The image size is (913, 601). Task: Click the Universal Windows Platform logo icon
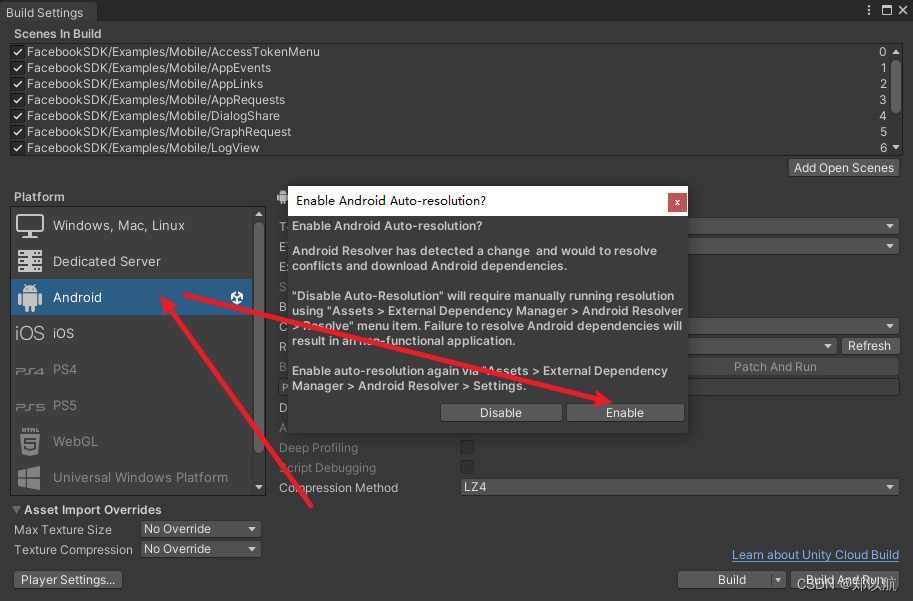tap(30, 478)
